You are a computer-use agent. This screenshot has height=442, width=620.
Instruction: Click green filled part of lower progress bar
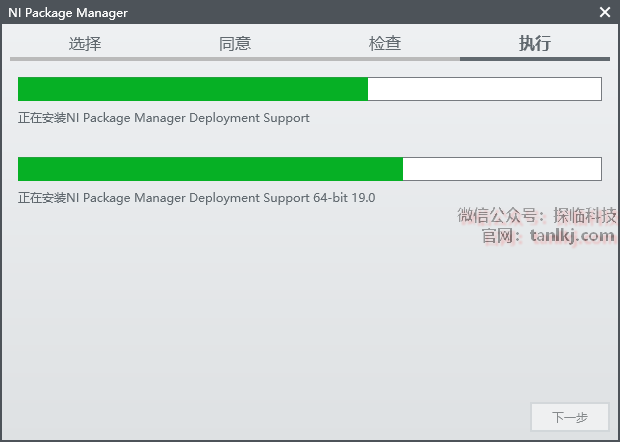[x=210, y=169]
